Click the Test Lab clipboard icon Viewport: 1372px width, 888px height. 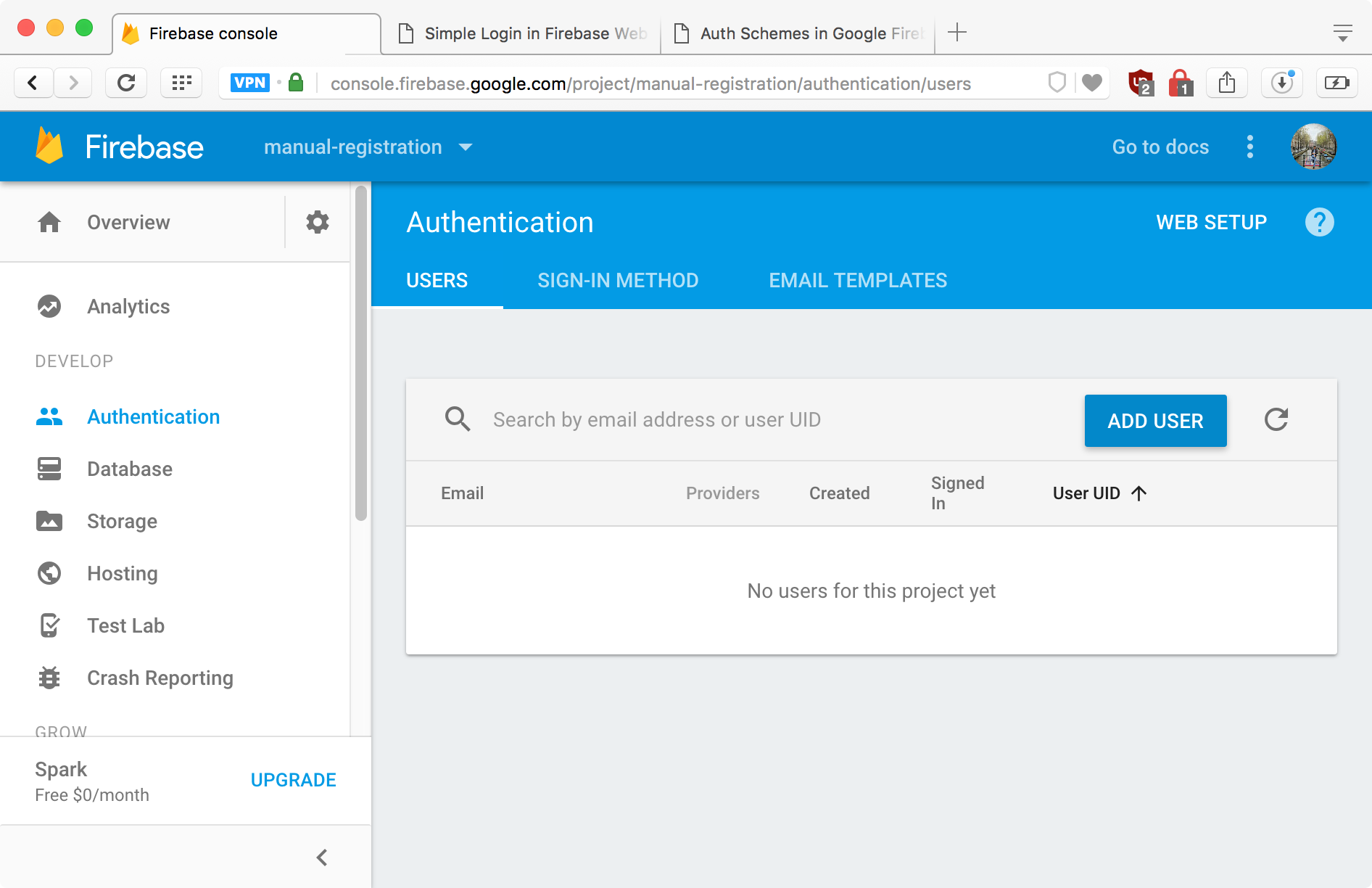click(x=49, y=625)
